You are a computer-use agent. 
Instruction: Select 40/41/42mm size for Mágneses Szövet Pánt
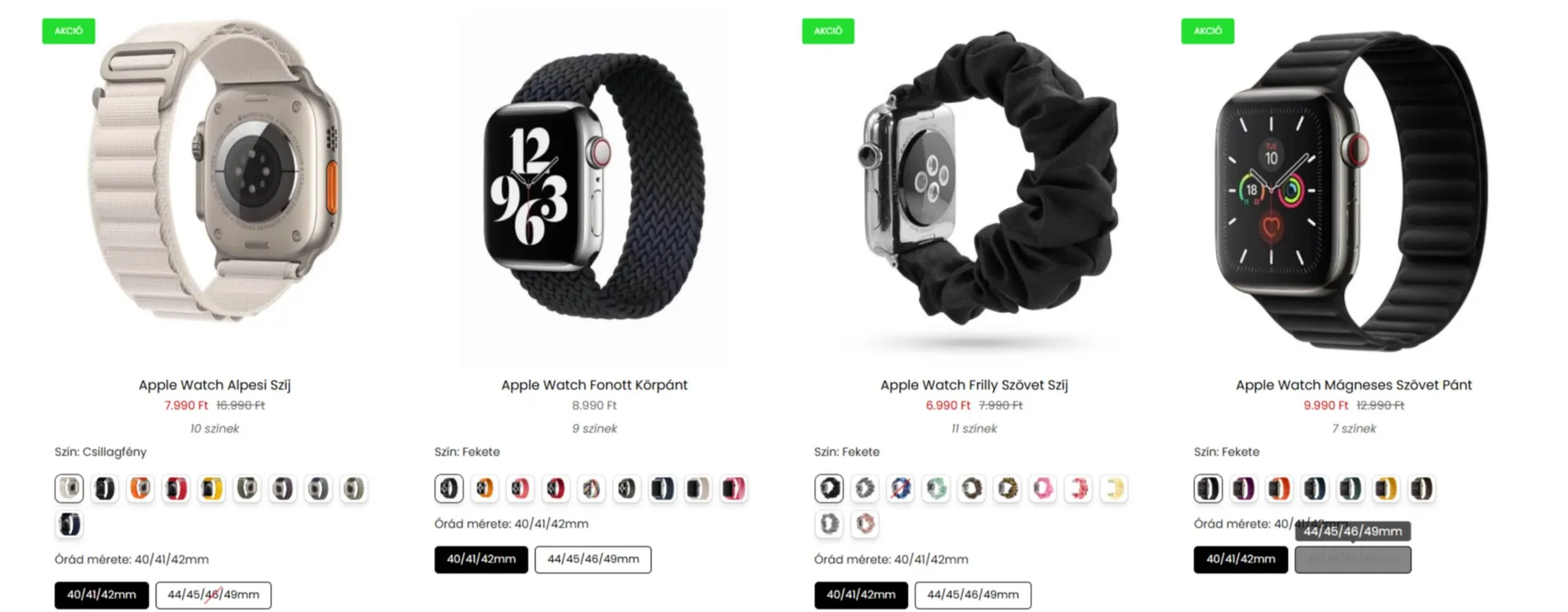[1241, 560]
